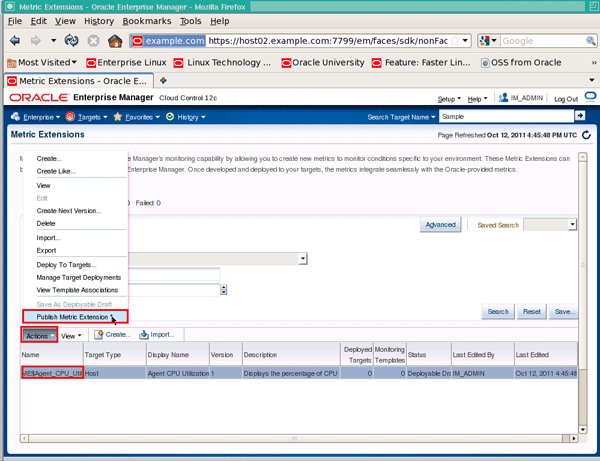
Task: Select View Template Associations menu entry
Action: pyautogui.click(x=77, y=290)
